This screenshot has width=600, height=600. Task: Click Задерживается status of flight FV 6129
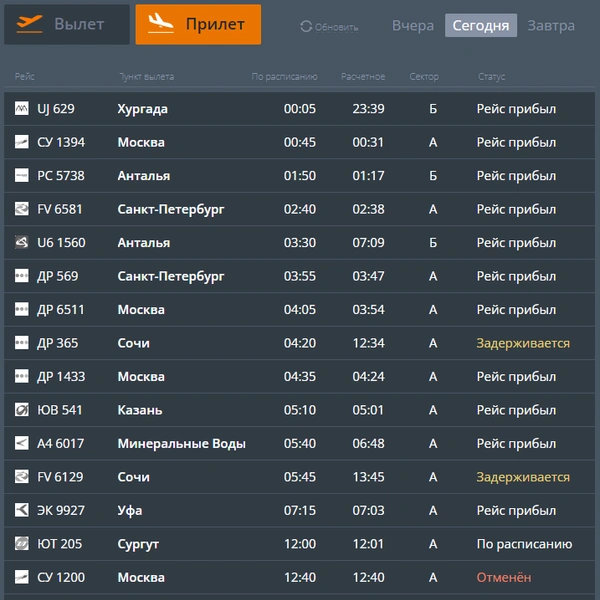(x=523, y=478)
